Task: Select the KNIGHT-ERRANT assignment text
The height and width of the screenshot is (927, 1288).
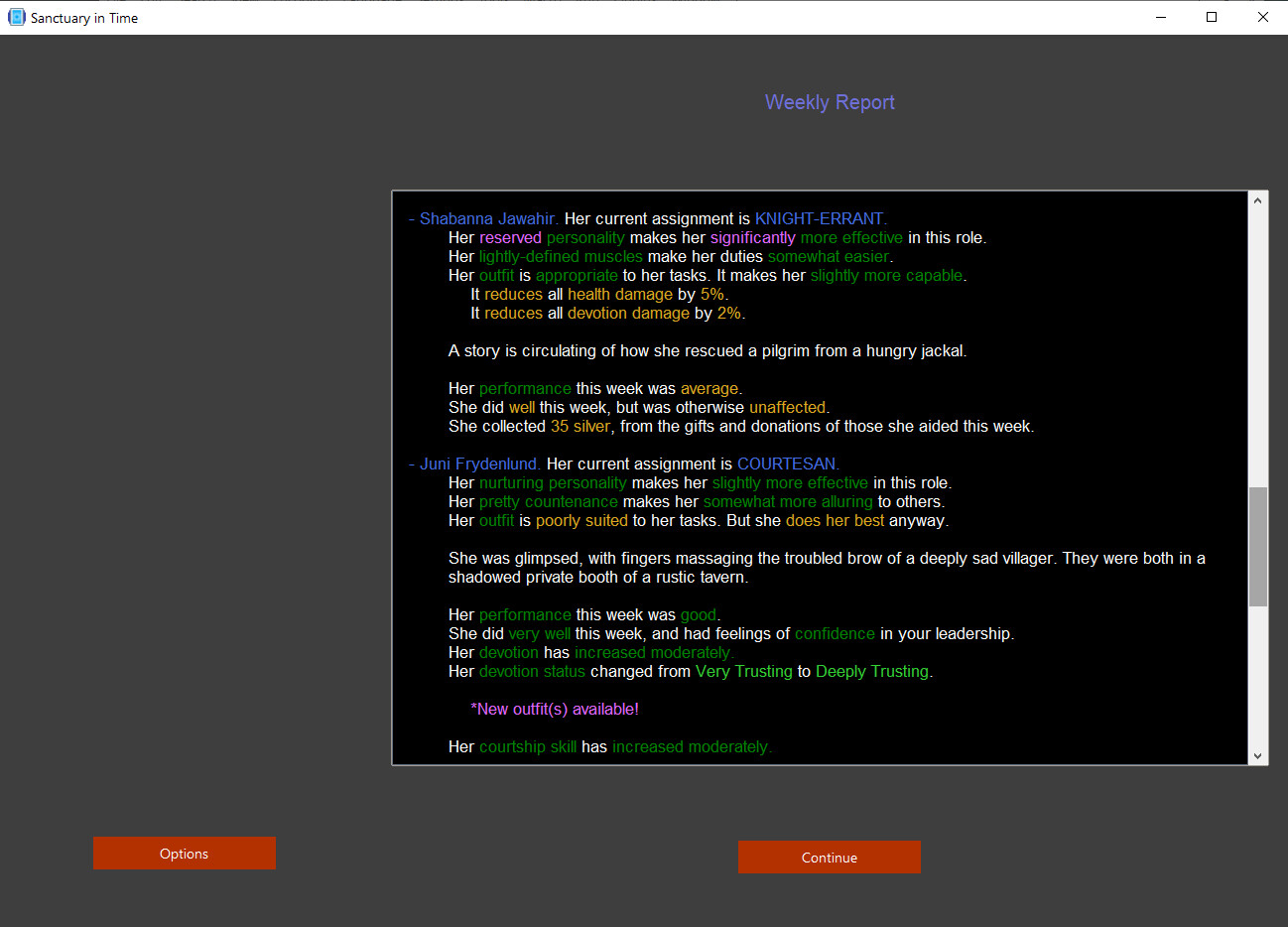Action: click(819, 218)
